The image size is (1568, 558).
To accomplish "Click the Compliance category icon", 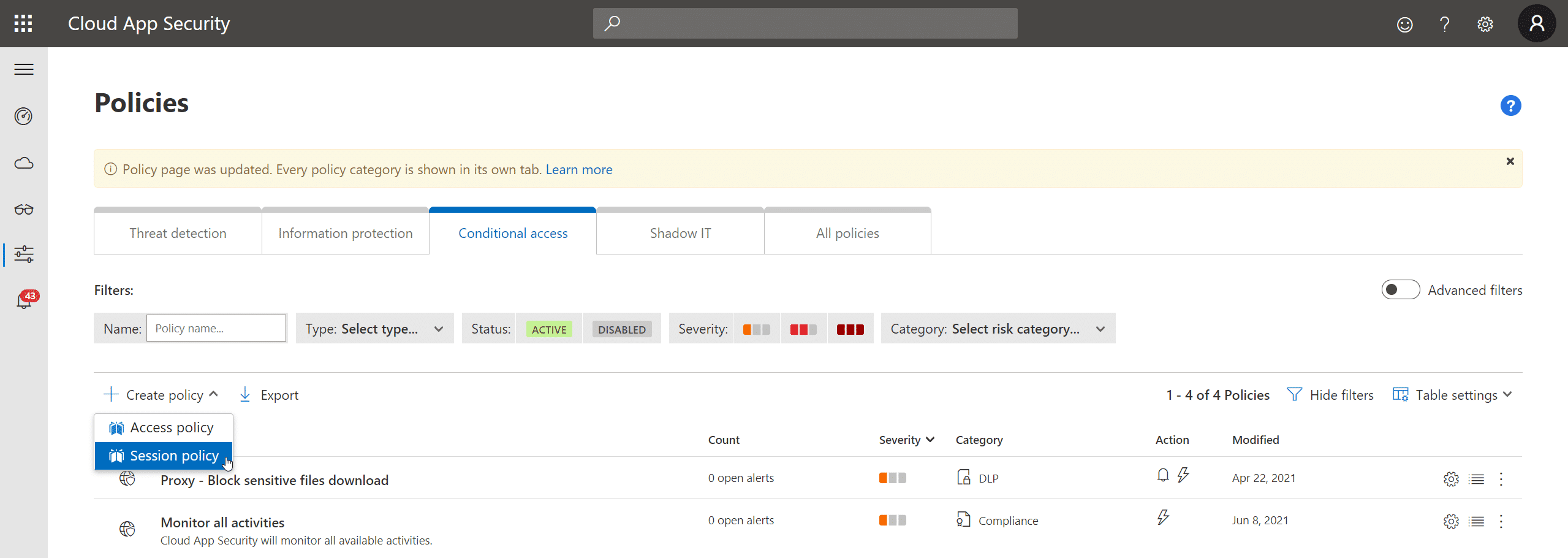I will point(963,519).
